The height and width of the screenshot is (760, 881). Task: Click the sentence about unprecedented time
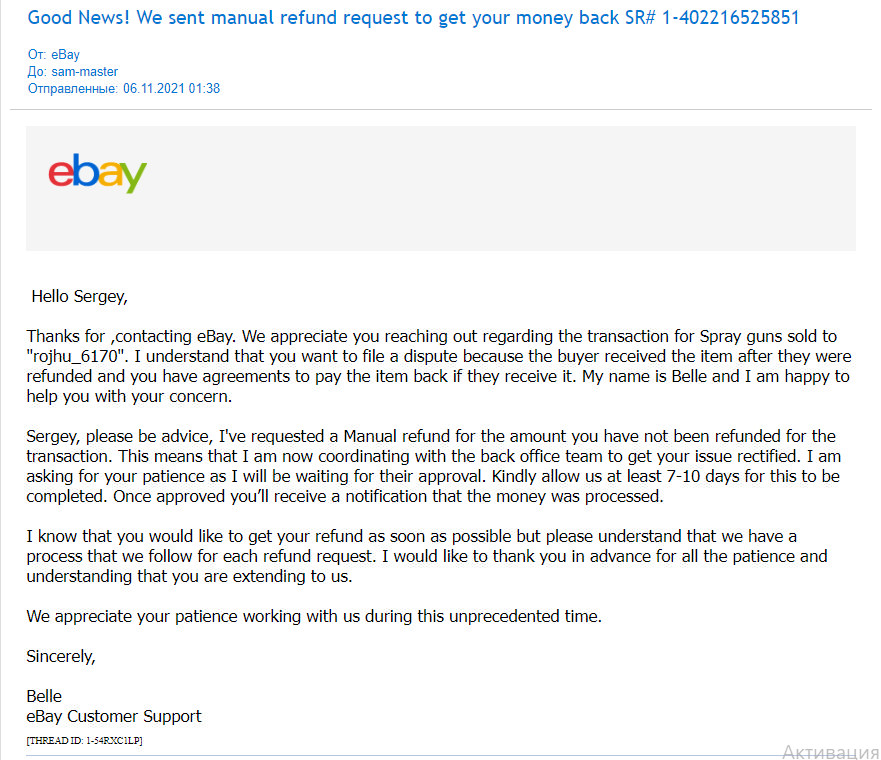coord(314,616)
